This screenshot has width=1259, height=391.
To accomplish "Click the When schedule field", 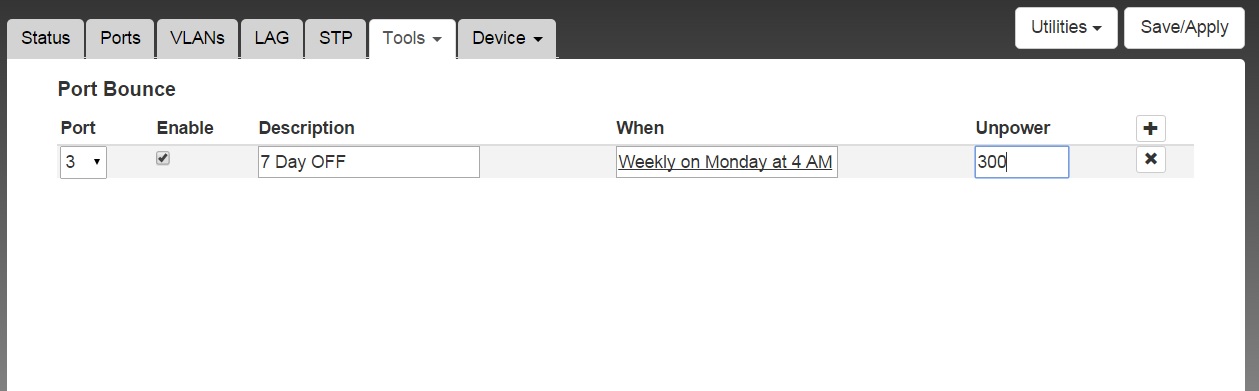I will tap(726, 162).
